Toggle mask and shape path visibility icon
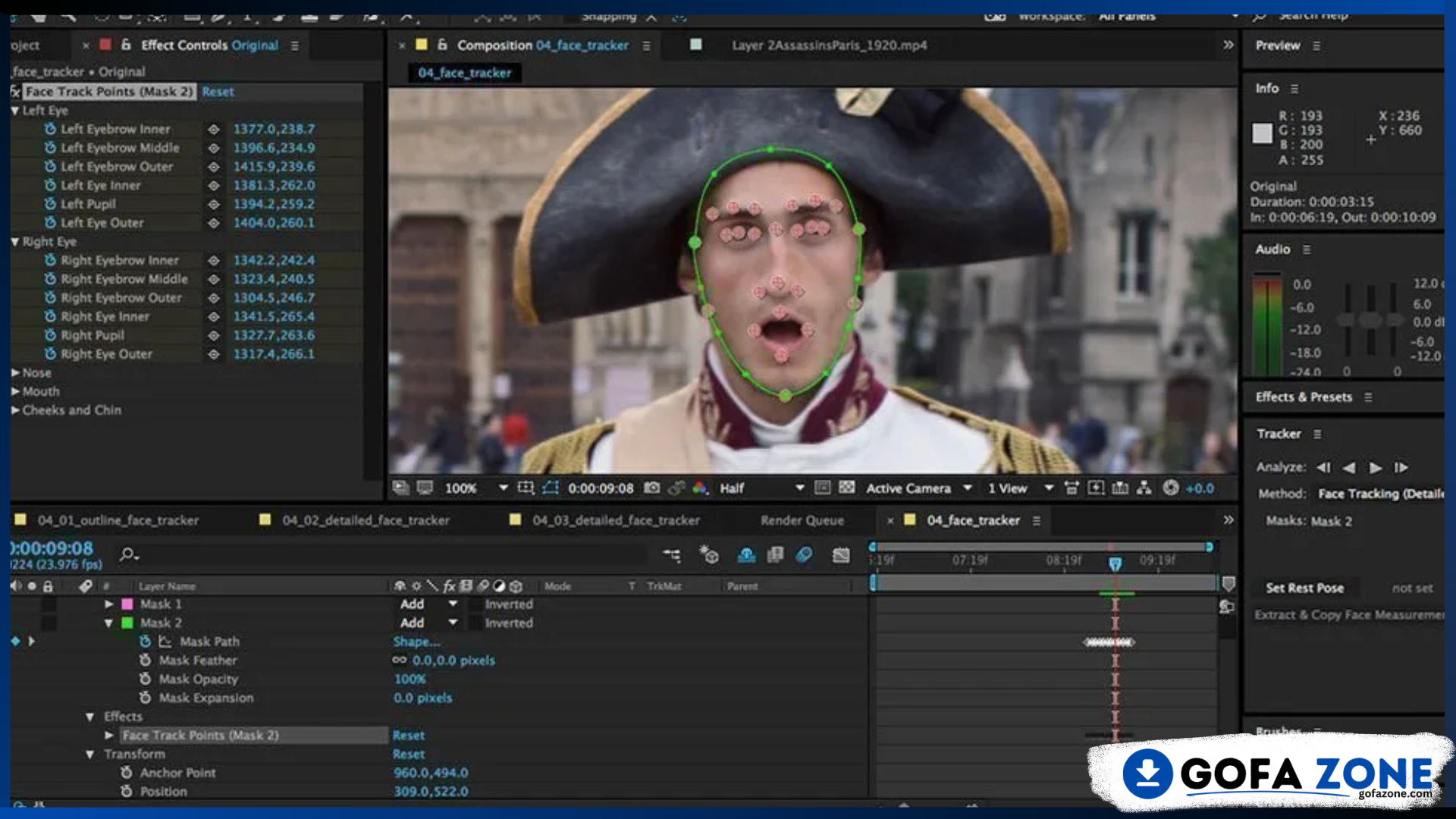This screenshot has width=1456, height=819. [550, 488]
